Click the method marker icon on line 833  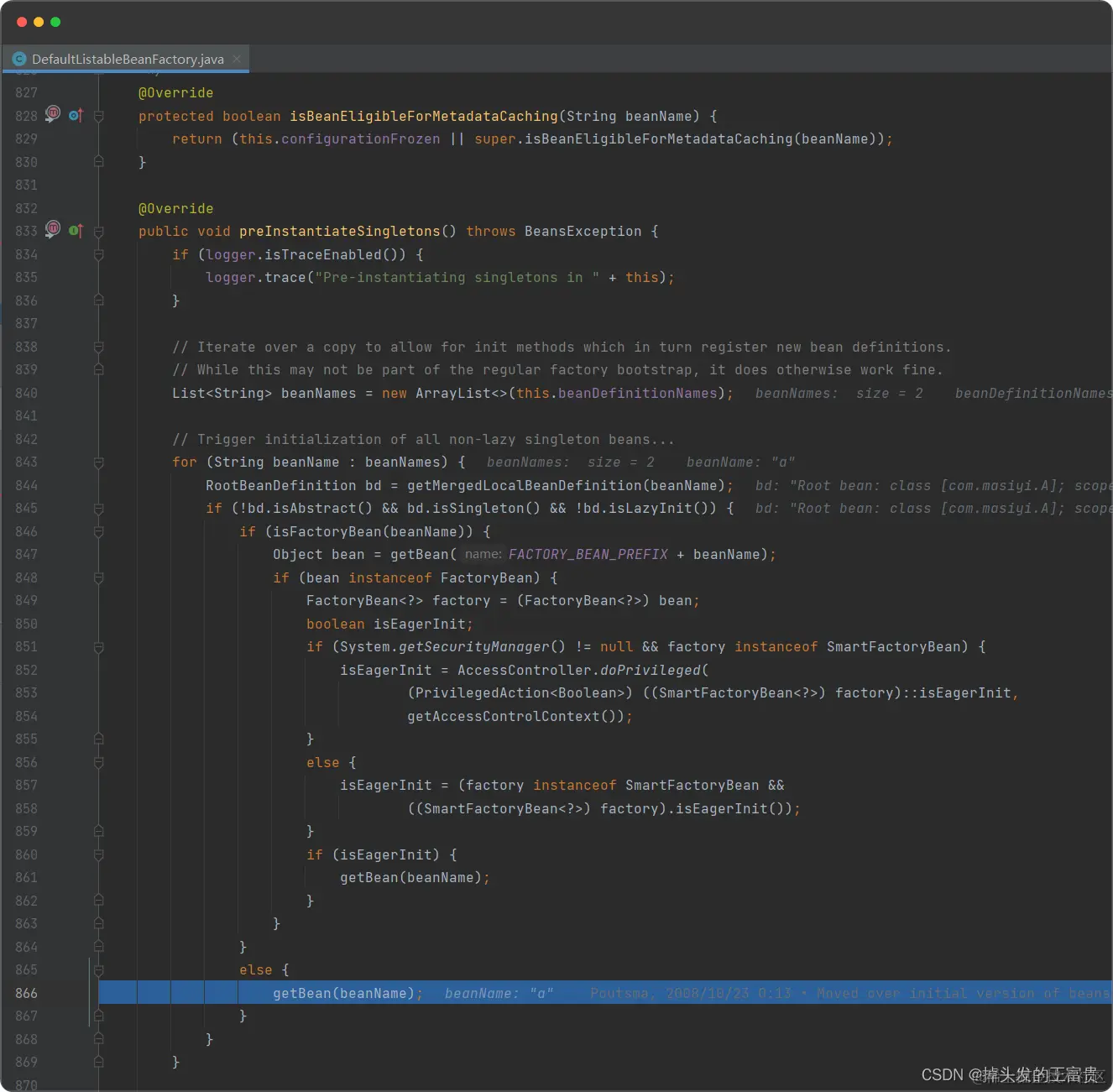(x=53, y=228)
